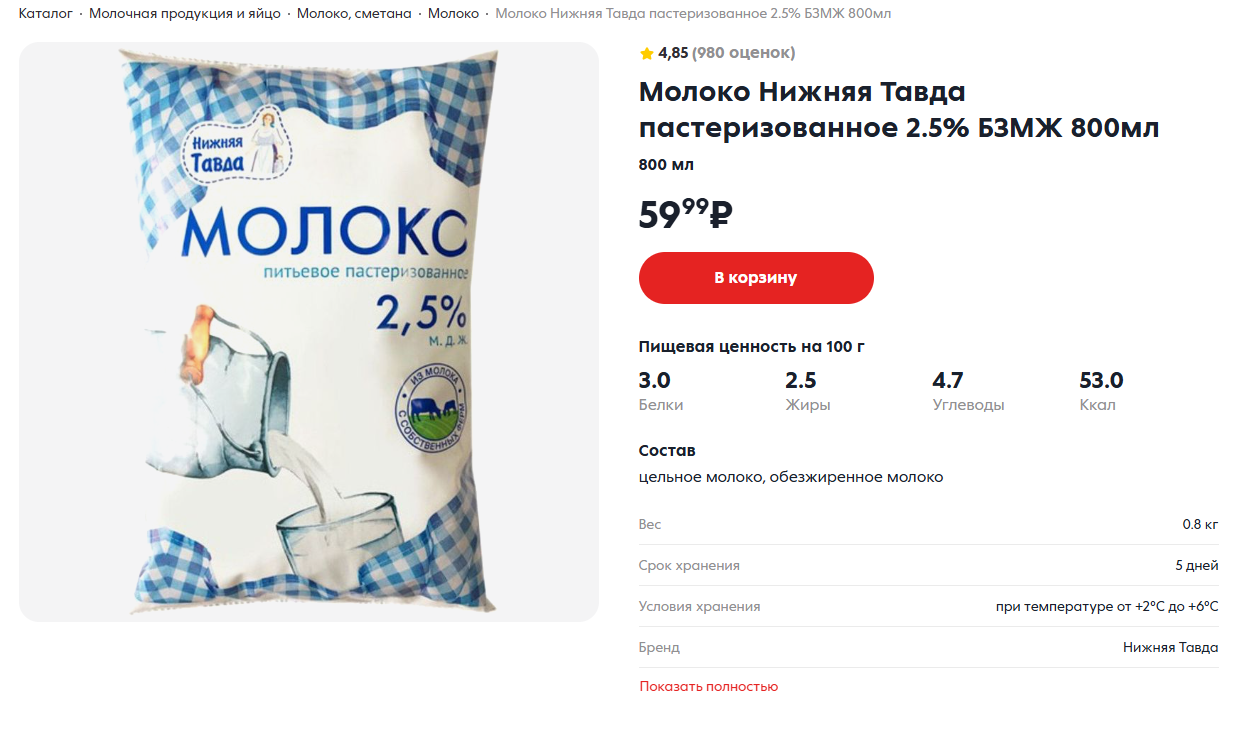Select the Молоко breadcrumb link

pos(453,14)
